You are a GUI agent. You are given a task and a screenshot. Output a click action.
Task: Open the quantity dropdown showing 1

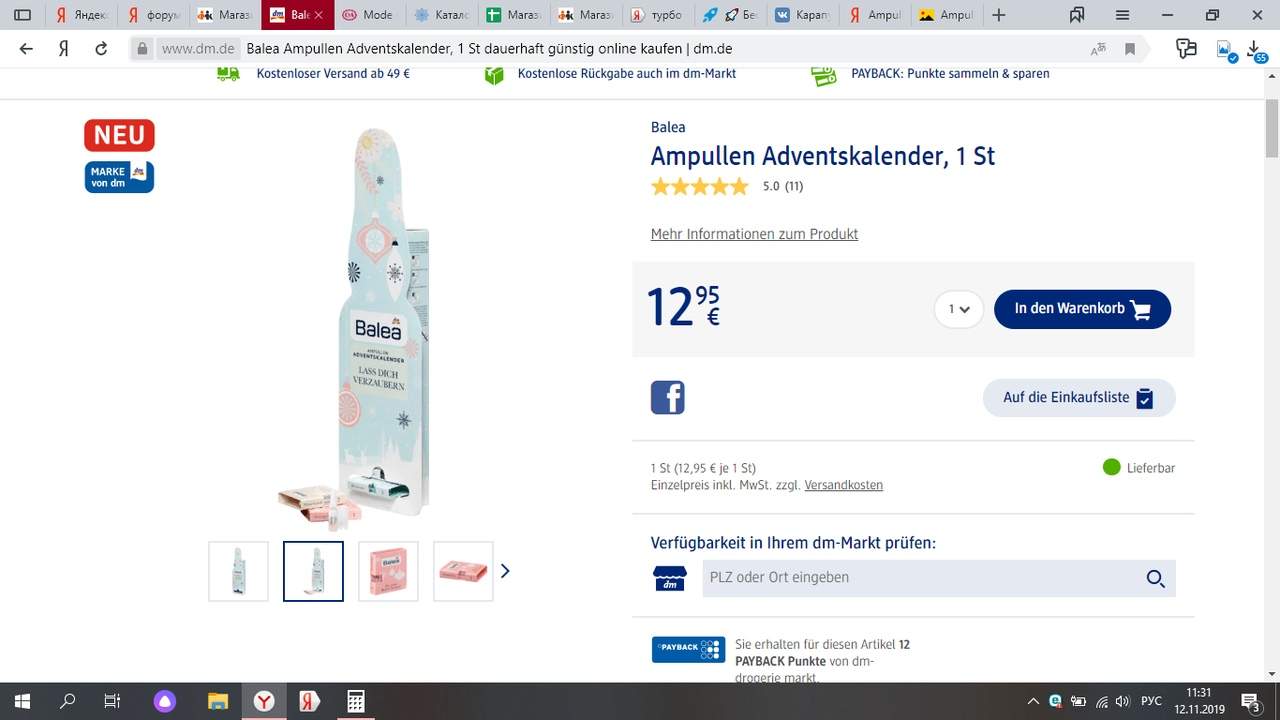coord(959,309)
